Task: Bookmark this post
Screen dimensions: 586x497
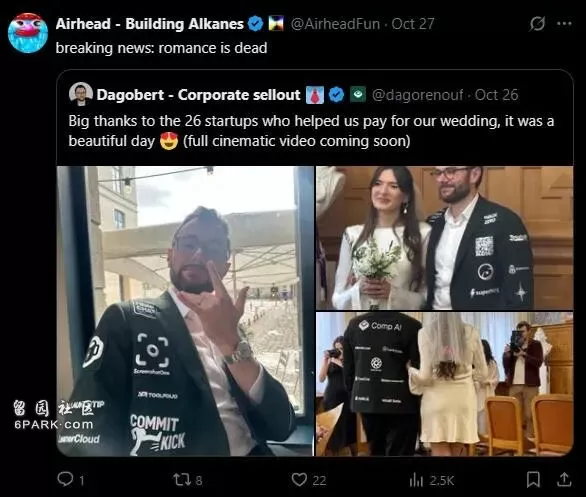Action: tap(533, 479)
